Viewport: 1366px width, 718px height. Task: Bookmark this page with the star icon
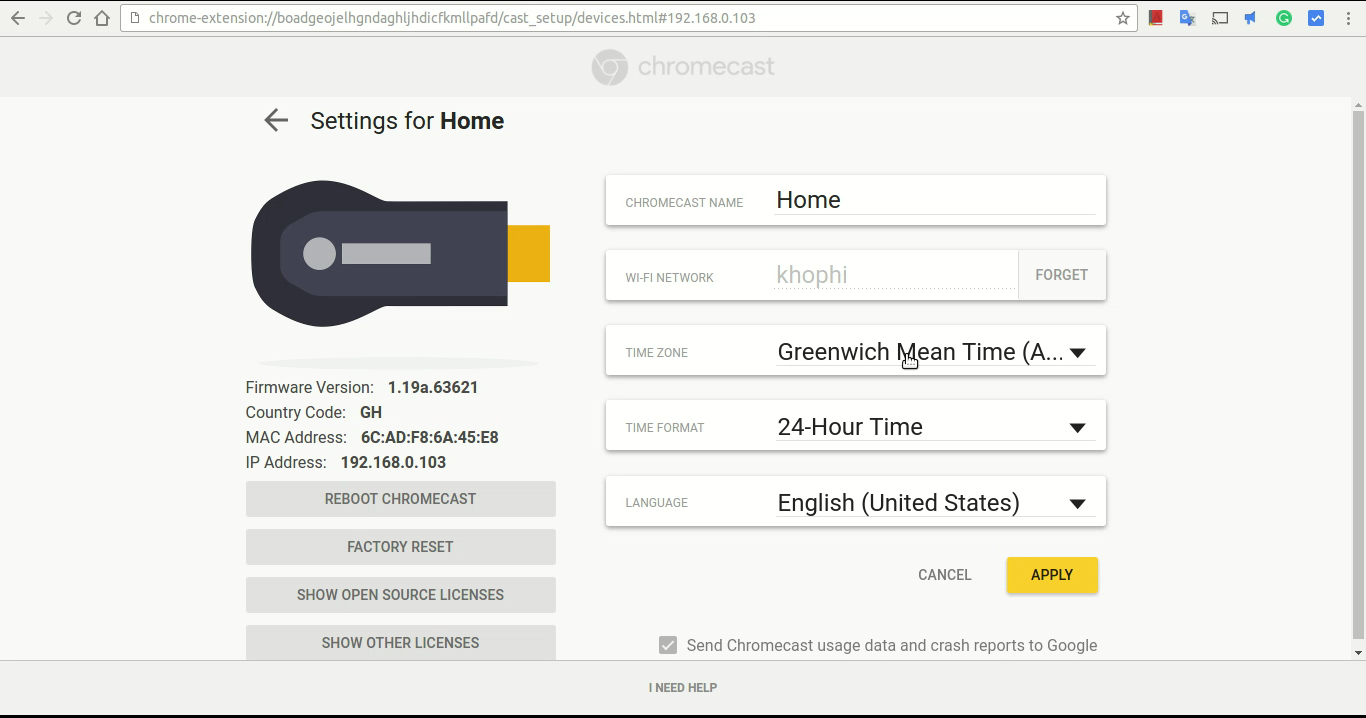pyautogui.click(x=1123, y=18)
